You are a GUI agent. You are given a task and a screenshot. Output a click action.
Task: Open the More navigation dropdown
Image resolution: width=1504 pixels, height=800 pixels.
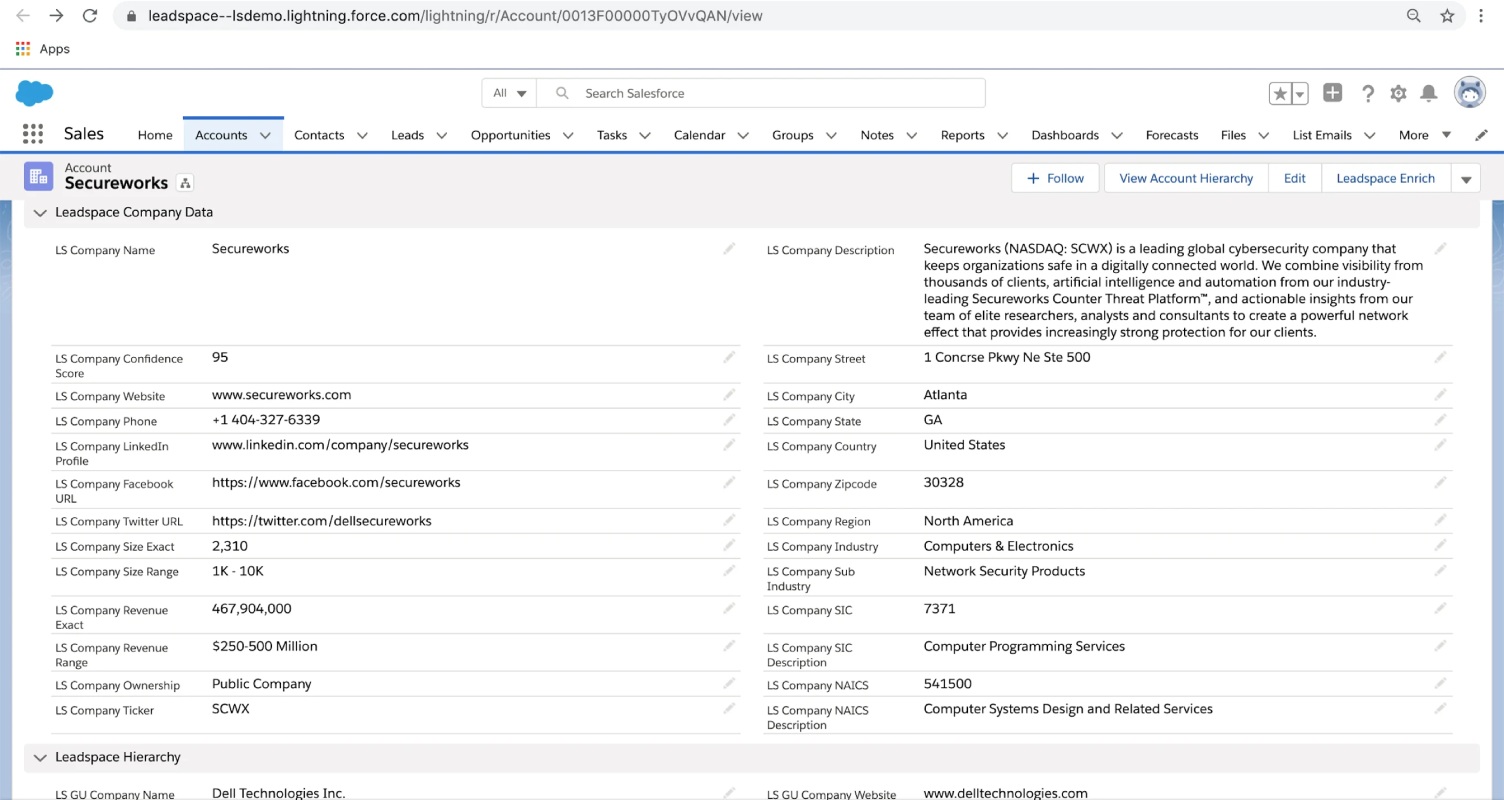point(1425,135)
